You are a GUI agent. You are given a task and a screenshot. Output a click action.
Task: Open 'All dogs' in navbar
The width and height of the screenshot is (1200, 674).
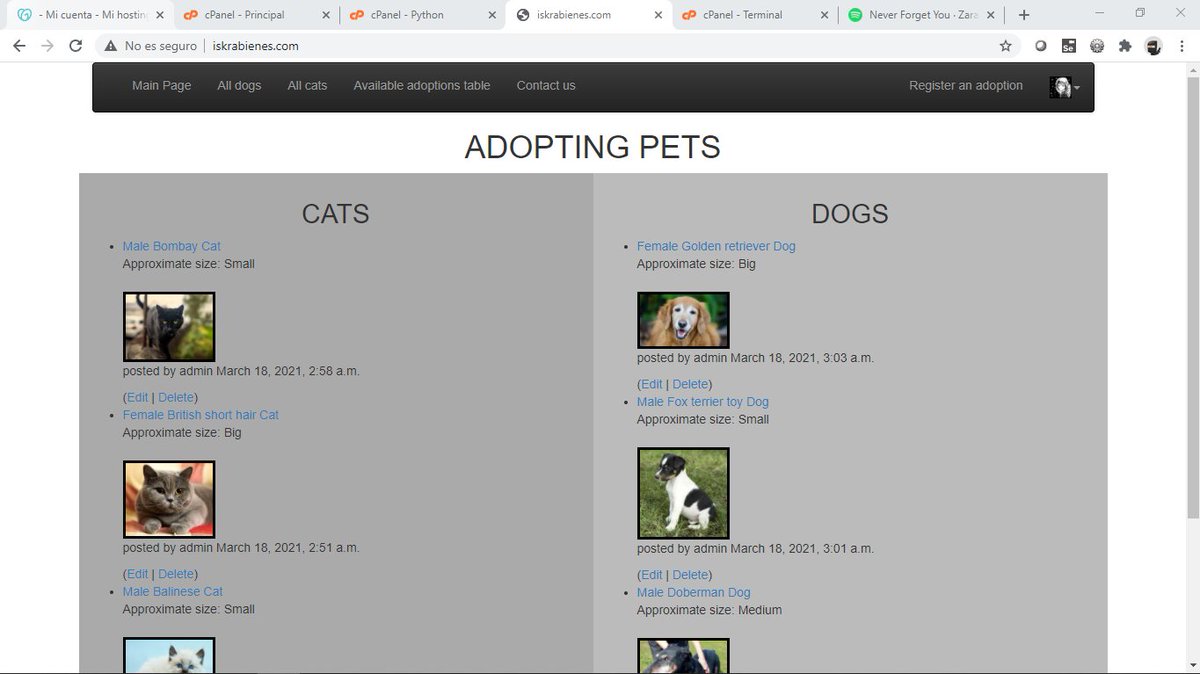pyautogui.click(x=239, y=86)
